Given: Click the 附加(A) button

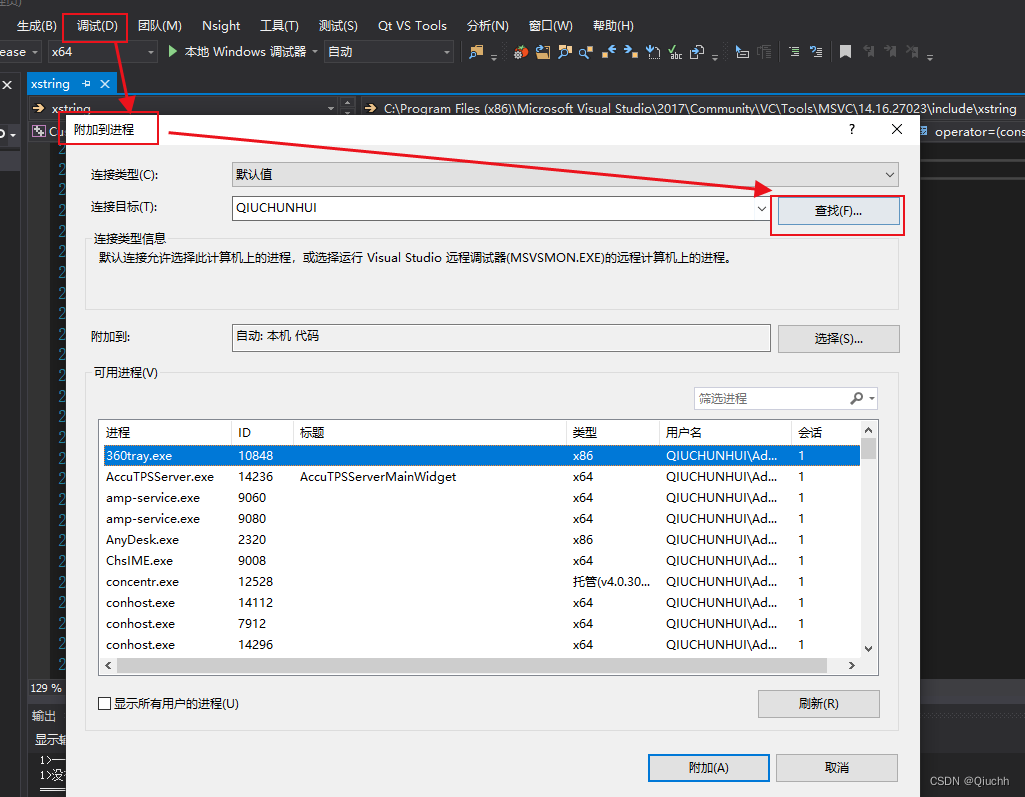Looking at the screenshot, I should (x=709, y=768).
